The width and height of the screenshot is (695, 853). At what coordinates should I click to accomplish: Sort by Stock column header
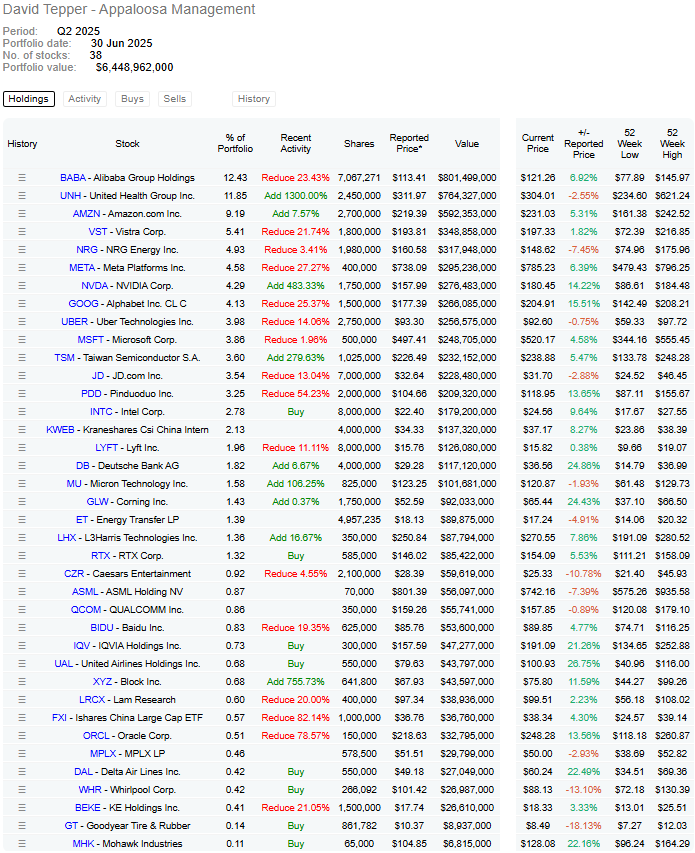tap(127, 144)
